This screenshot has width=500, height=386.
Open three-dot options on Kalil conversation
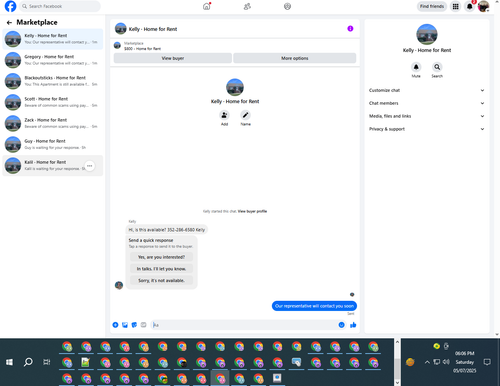tap(89, 166)
